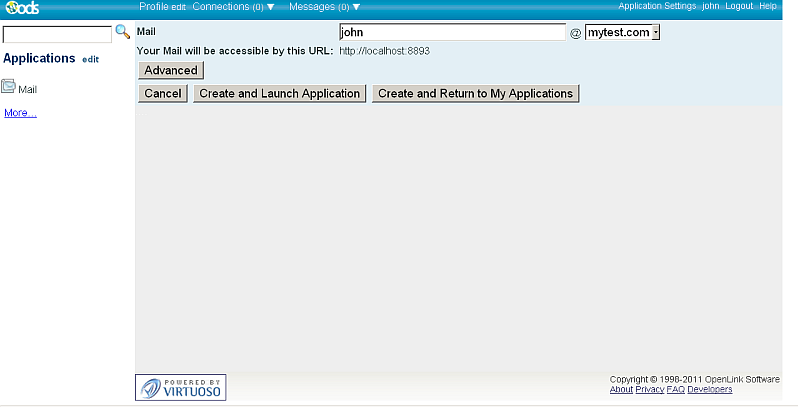Focus the mail name field containing john
The image size is (798, 407).
click(452, 33)
